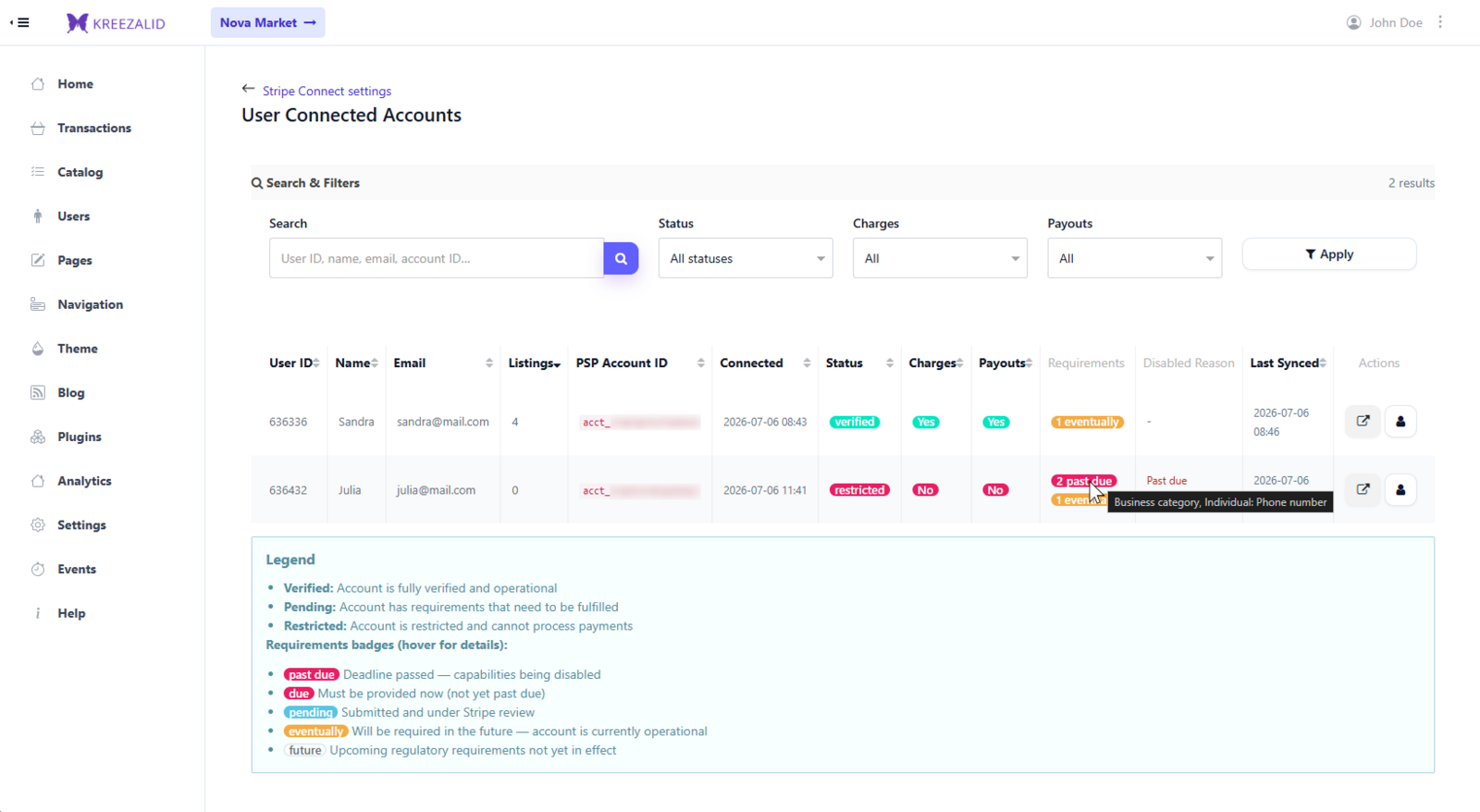Sort accounts by Status column
Screen dimensions: 1480x812
[859, 363]
